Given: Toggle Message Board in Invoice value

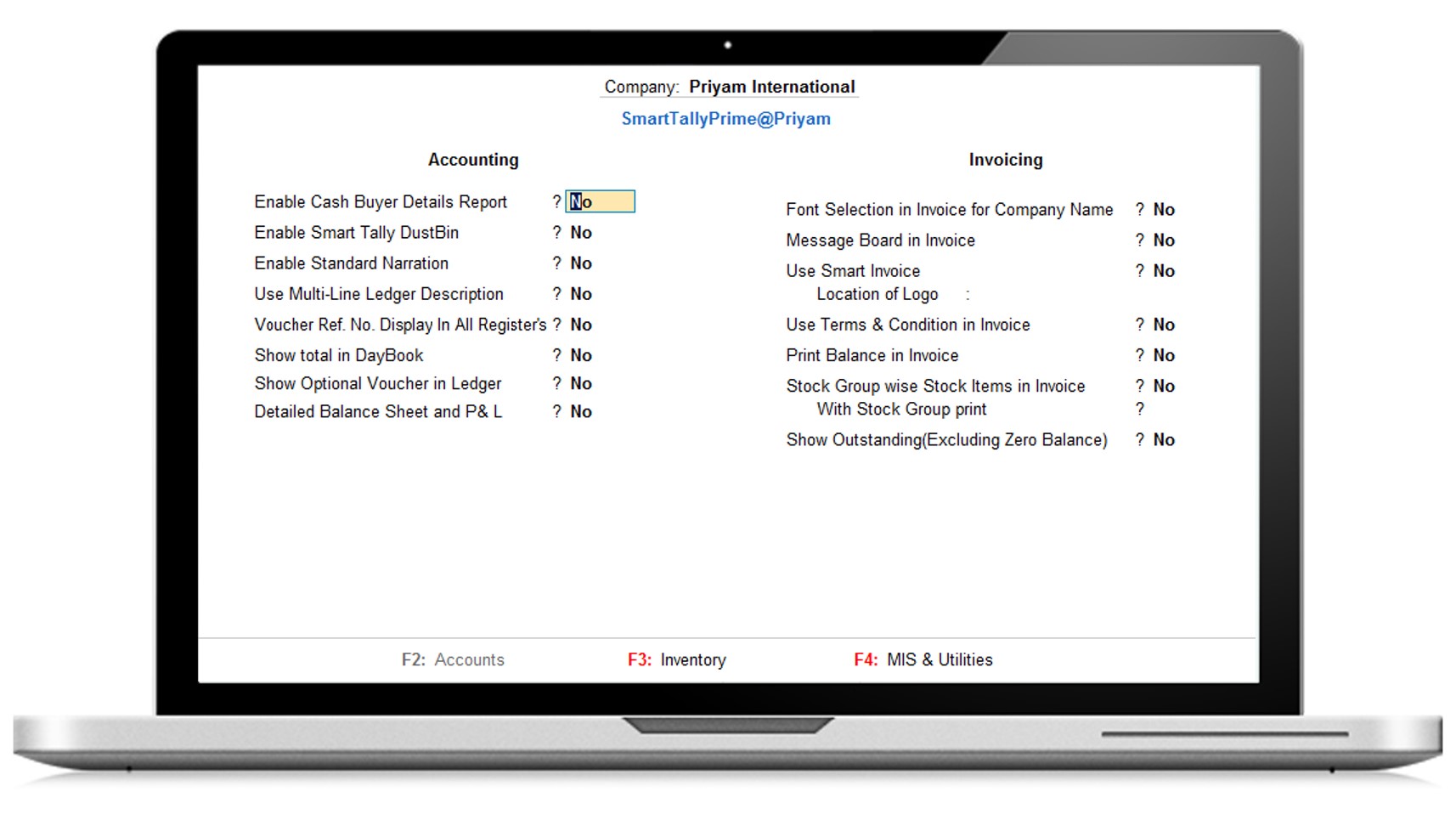Looking at the screenshot, I should 1164,240.
